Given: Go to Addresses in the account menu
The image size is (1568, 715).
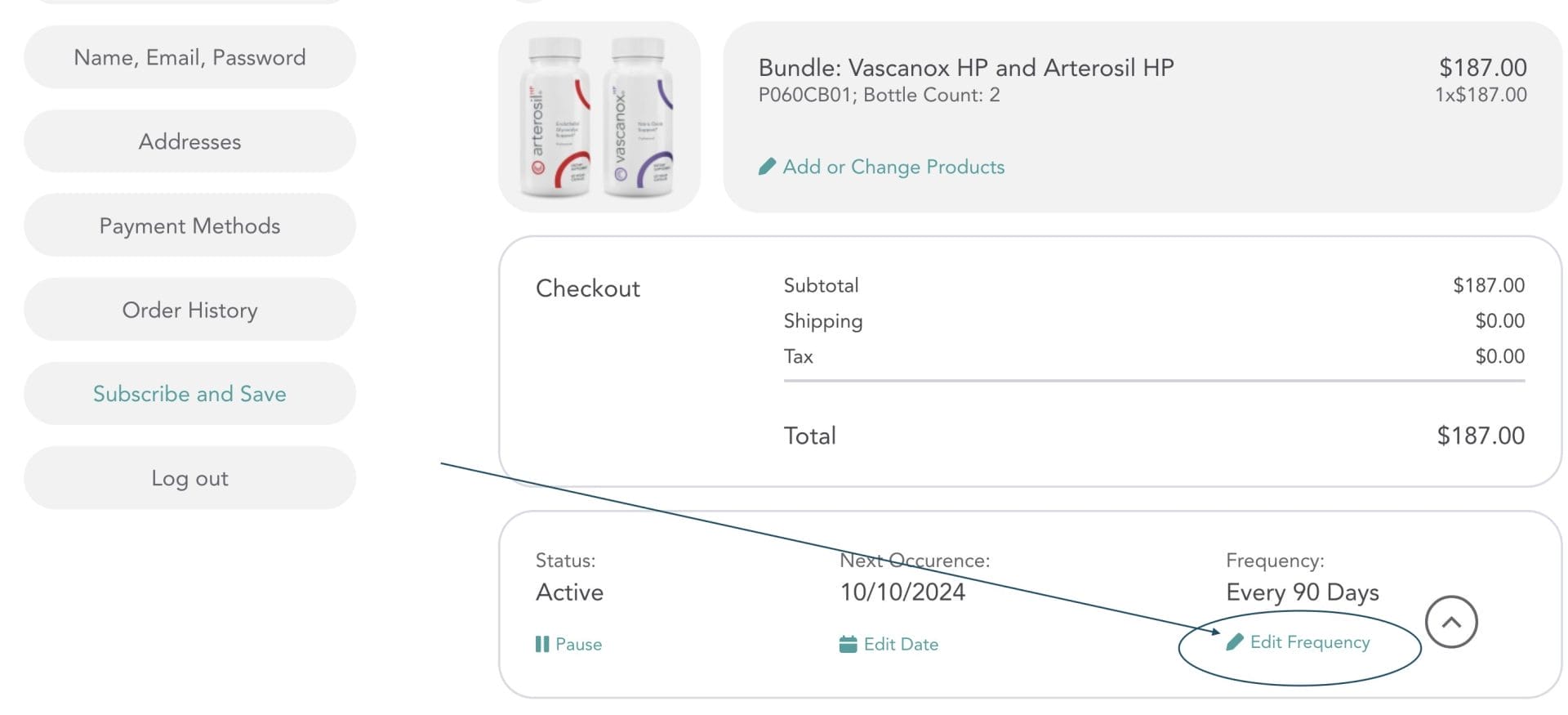Looking at the screenshot, I should [189, 141].
